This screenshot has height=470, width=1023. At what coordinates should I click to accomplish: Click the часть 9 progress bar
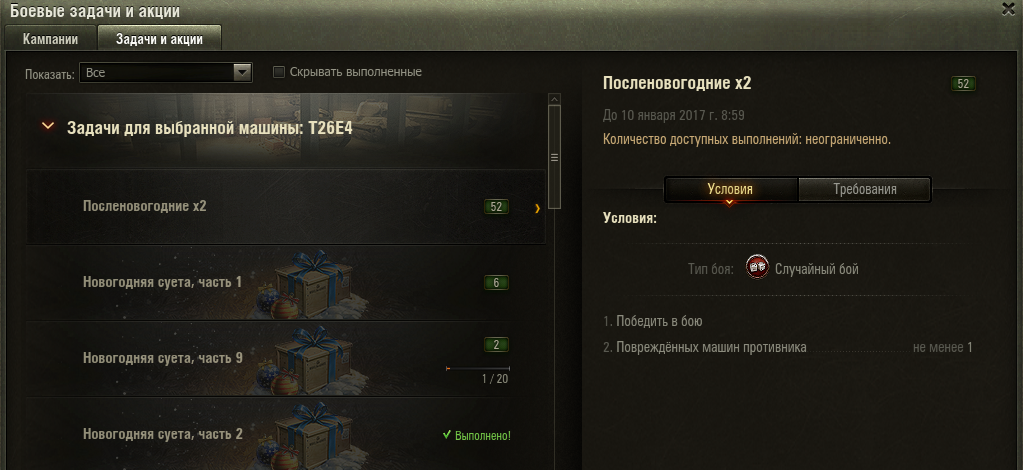point(478,369)
